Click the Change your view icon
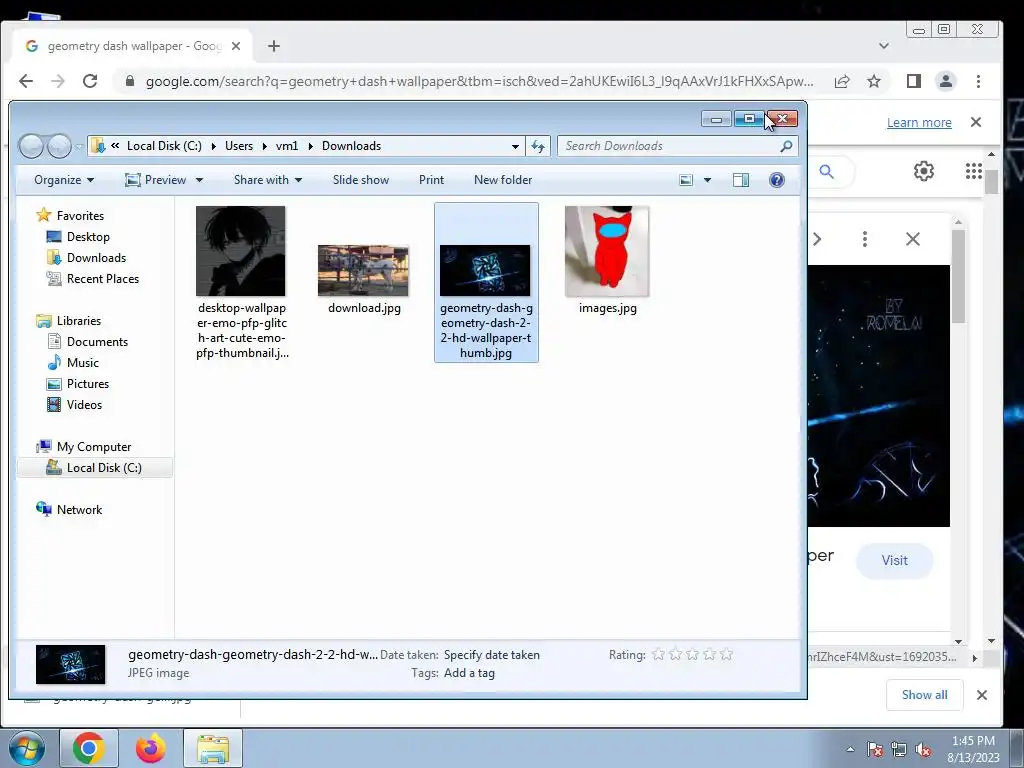The height and width of the screenshot is (768, 1024). 686,180
